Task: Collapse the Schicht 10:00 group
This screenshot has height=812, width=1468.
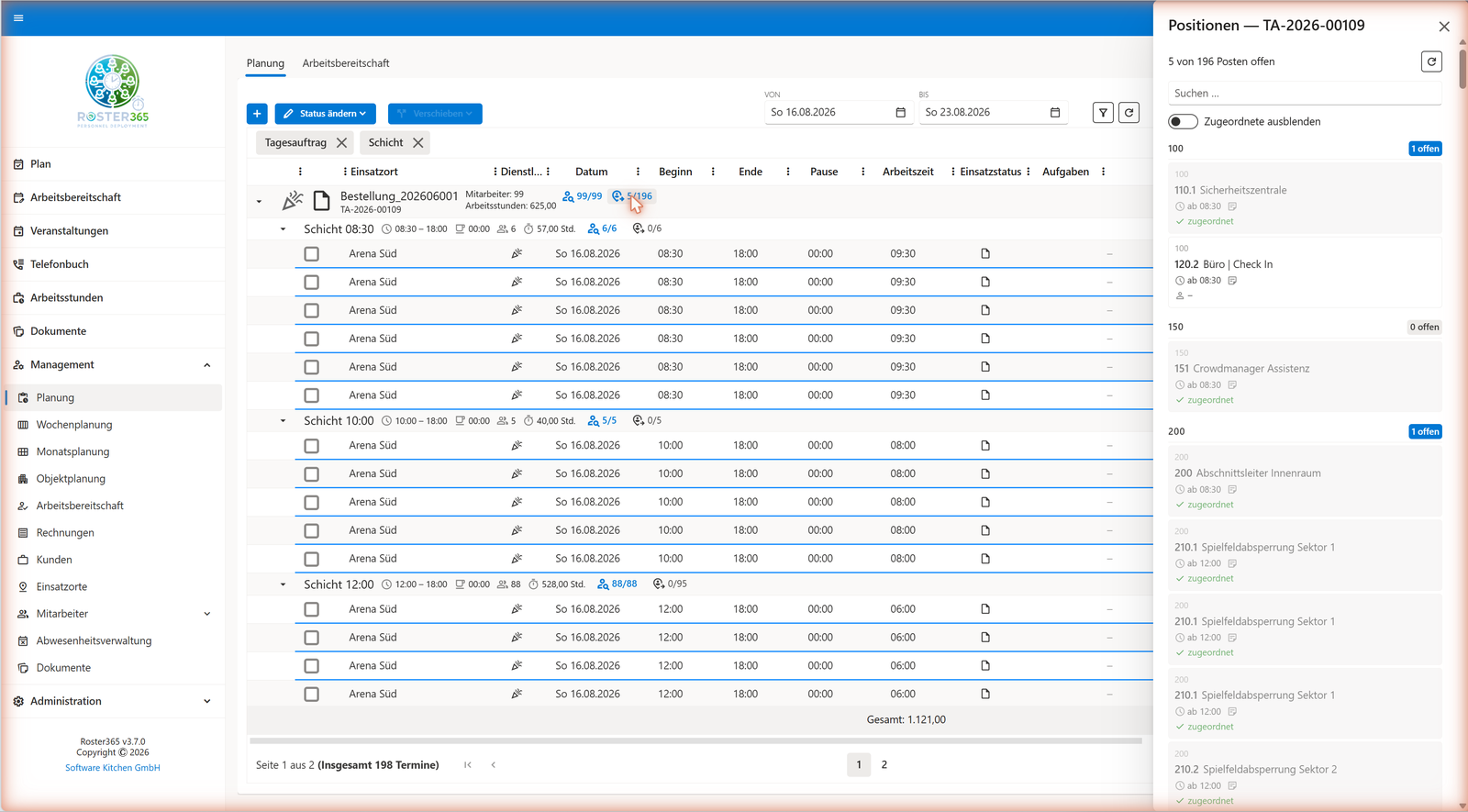Action: pyautogui.click(x=283, y=421)
